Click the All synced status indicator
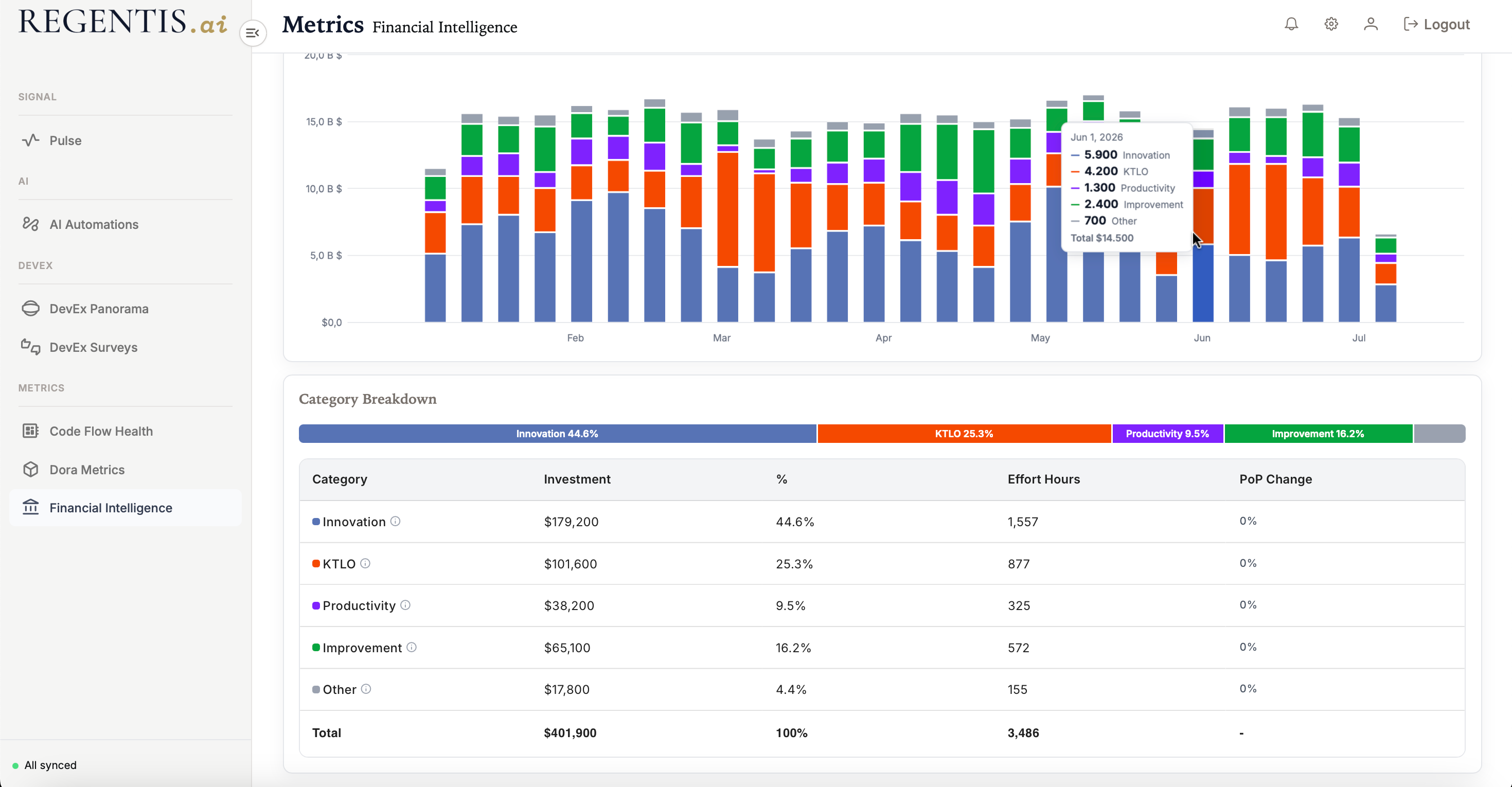Image resolution: width=1512 pixels, height=787 pixels. pos(45,765)
